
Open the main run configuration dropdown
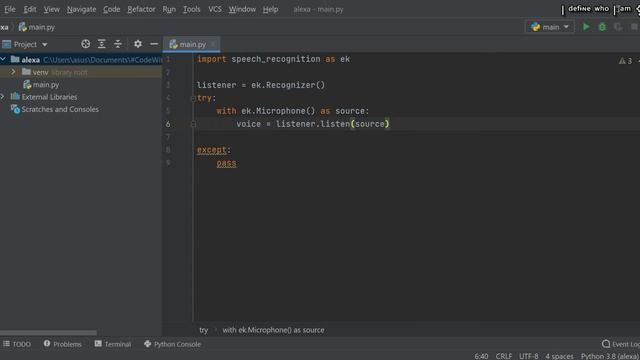549,27
